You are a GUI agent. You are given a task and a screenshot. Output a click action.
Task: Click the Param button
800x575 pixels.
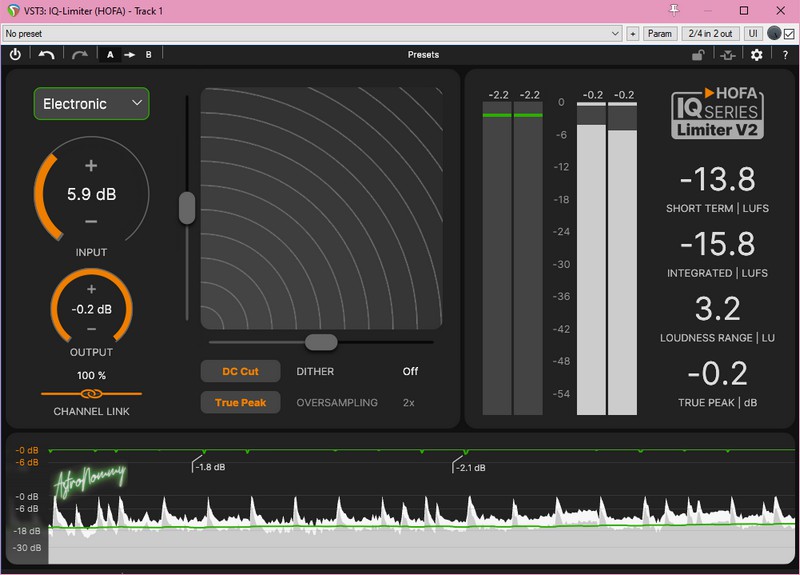click(659, 33)
